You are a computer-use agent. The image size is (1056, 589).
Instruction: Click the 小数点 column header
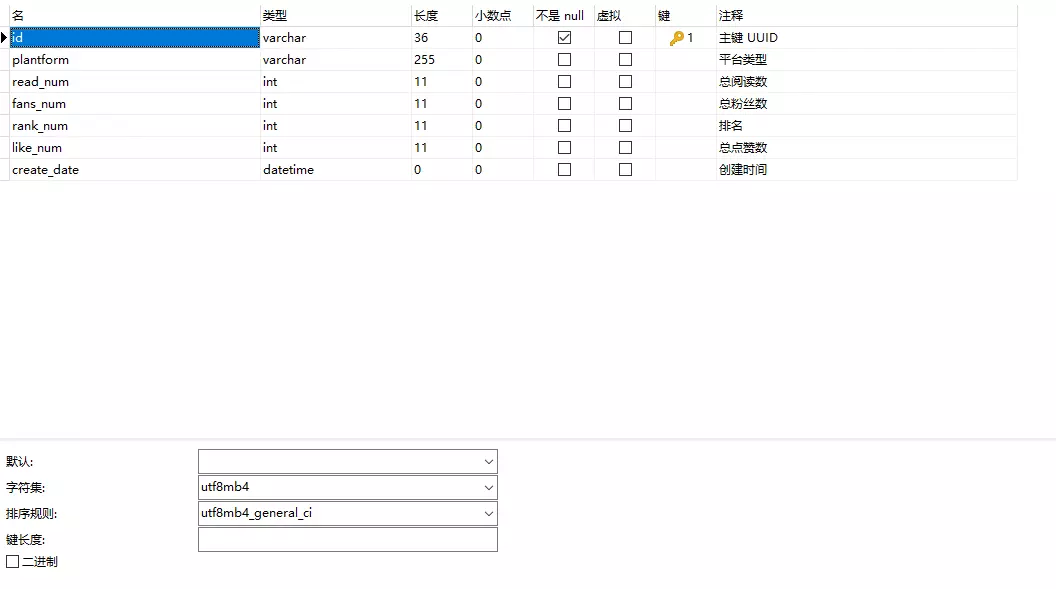coord(502,15)
